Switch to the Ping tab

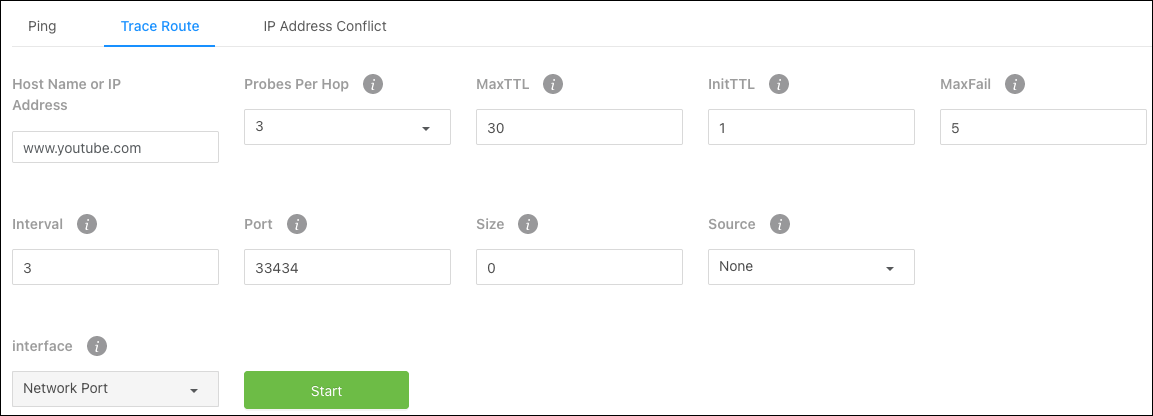[x=42, y=26]
